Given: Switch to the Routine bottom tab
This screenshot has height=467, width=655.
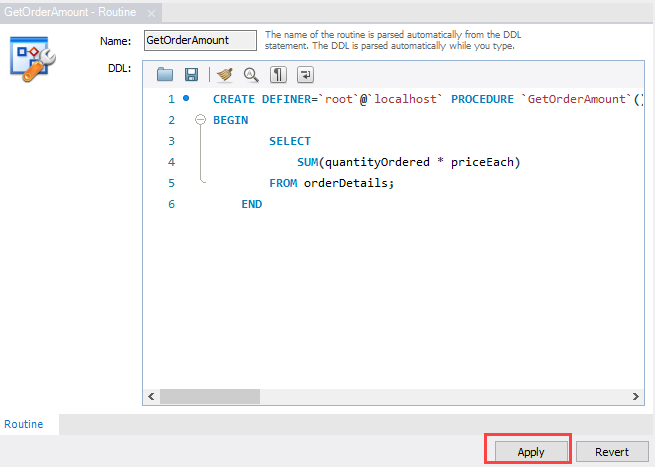Looking at the screenshot, I should [24, 424].
